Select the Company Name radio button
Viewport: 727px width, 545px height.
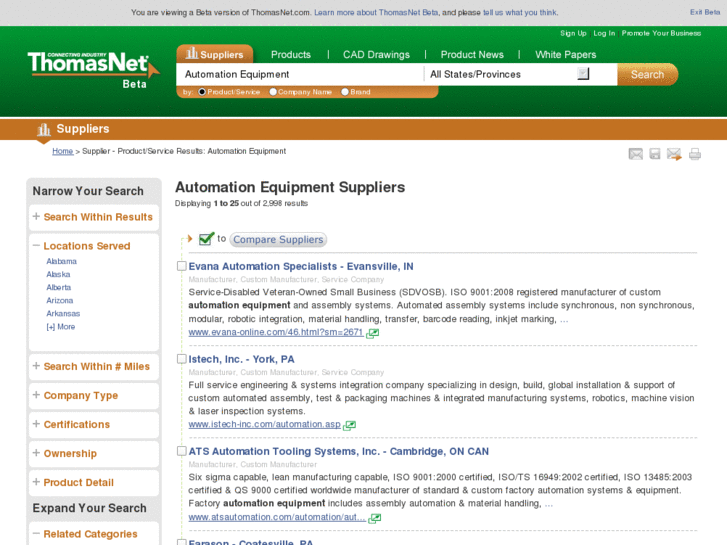click(273, 92)
